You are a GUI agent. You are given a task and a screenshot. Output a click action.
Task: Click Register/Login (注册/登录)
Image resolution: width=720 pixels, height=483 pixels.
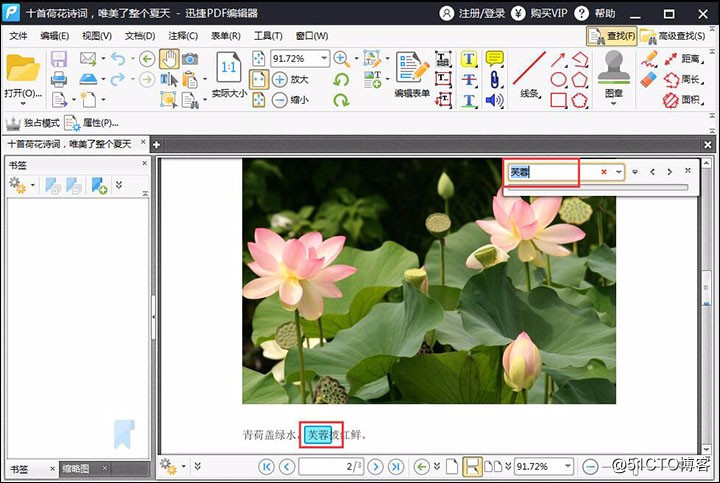pyautogui.click(x=473, y=13)
